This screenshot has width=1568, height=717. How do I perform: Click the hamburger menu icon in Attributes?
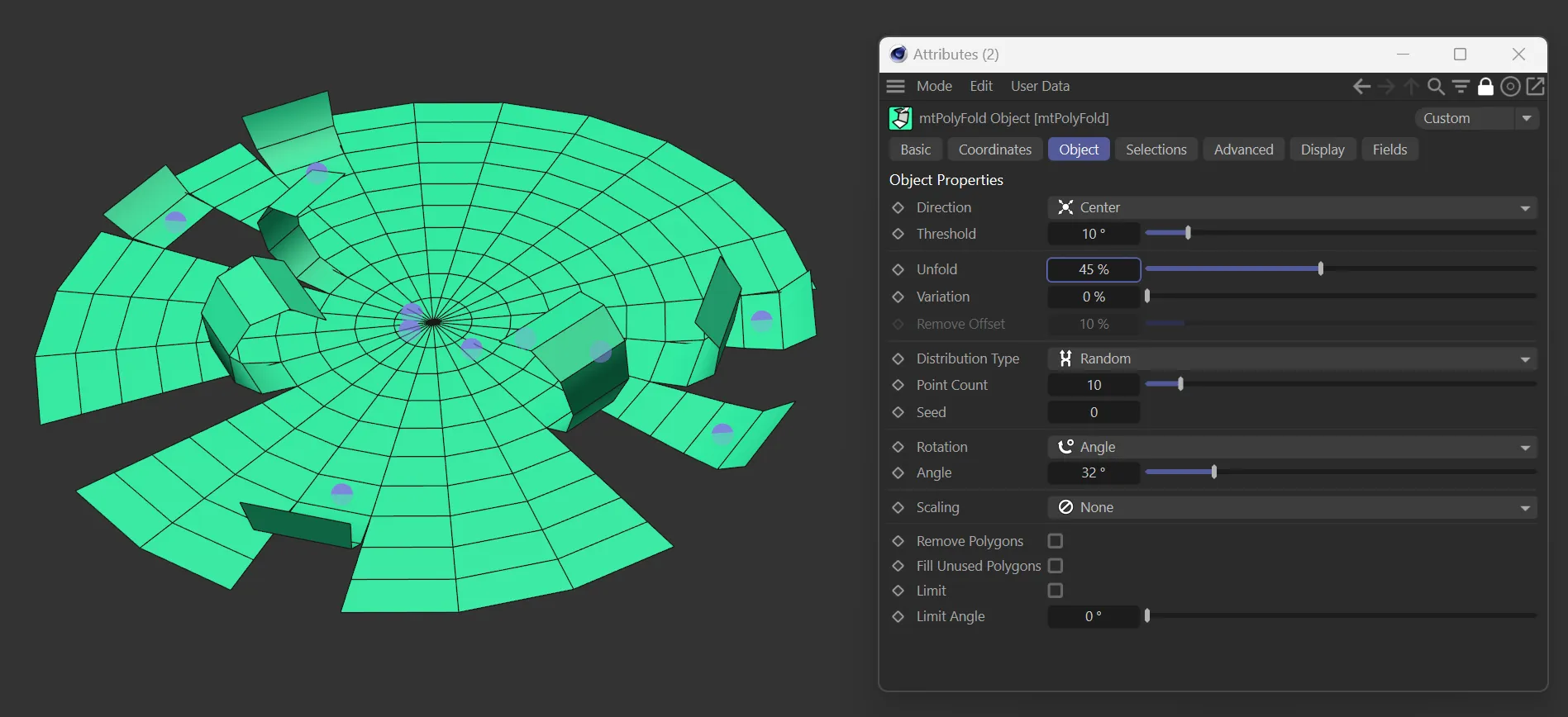(895, 86)
